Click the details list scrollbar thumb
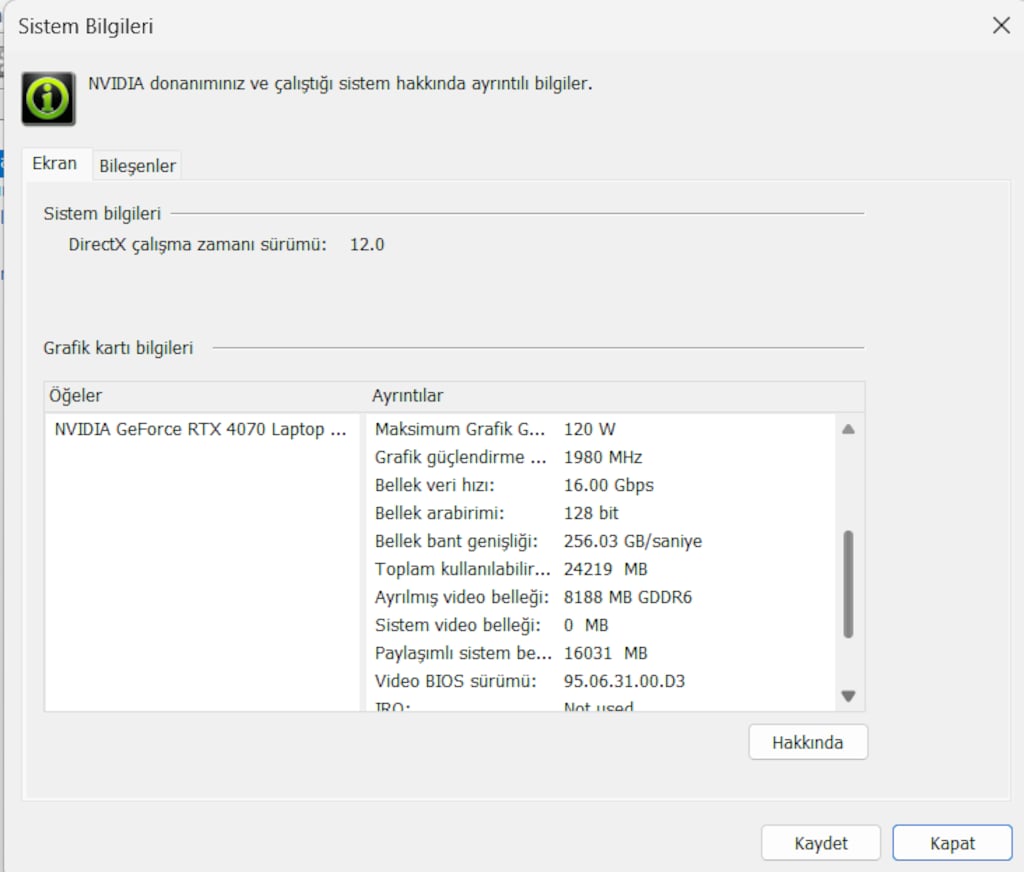Screen dimensions: 1024x872 click(848, 584)
